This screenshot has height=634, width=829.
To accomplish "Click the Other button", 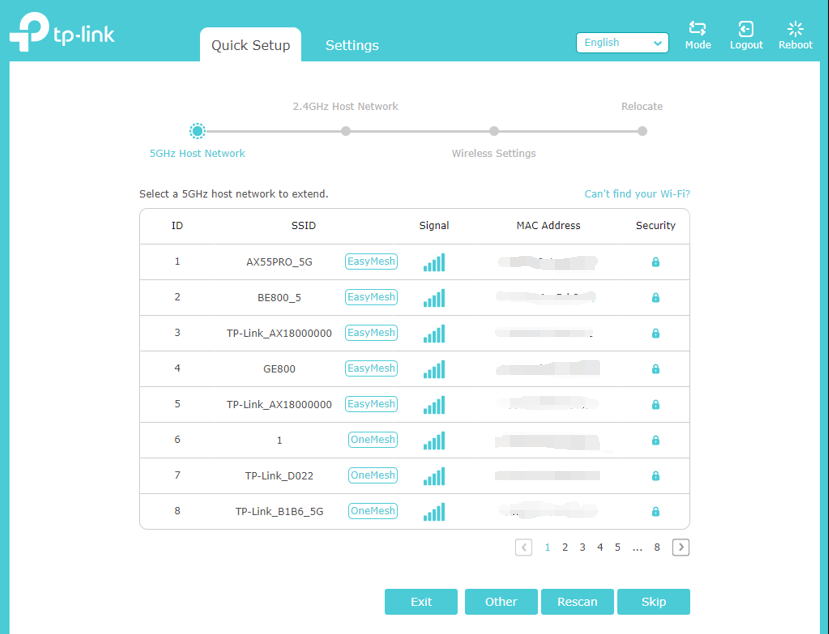I will click(x=501, y=602).
